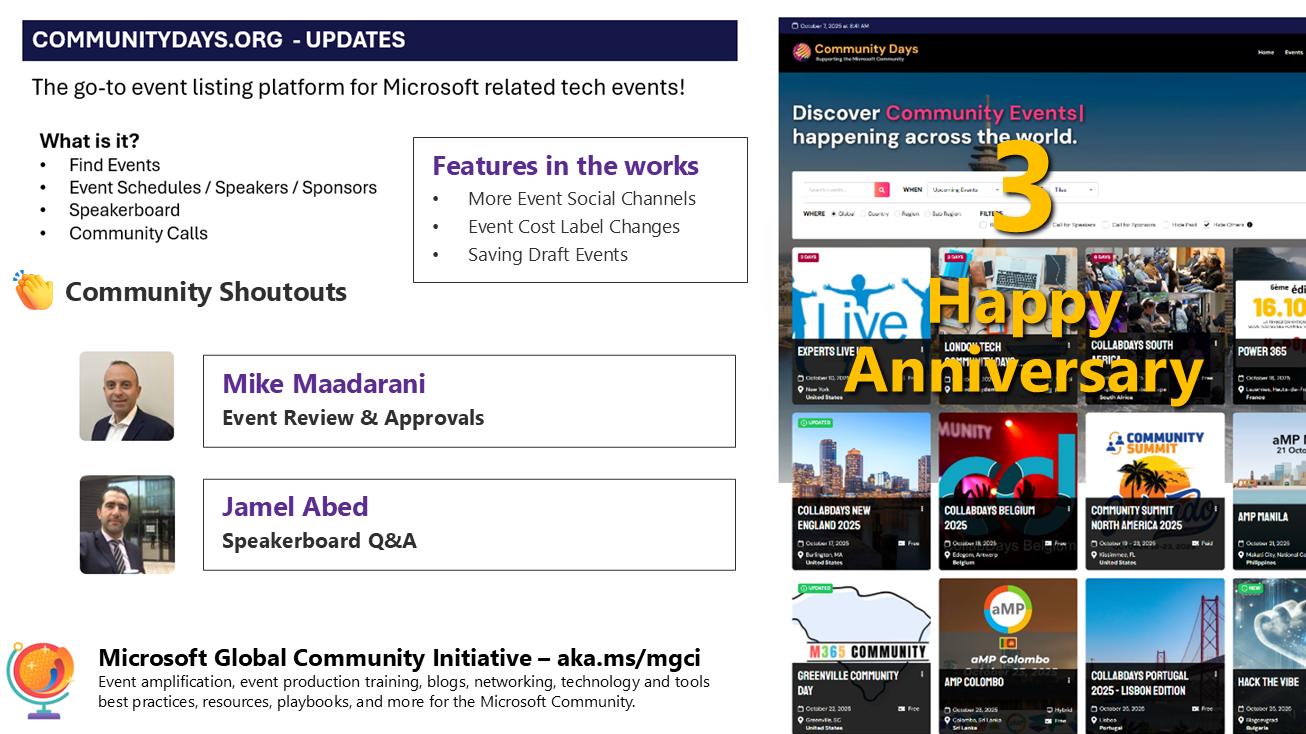Click the Power 365 event title

1262,352
